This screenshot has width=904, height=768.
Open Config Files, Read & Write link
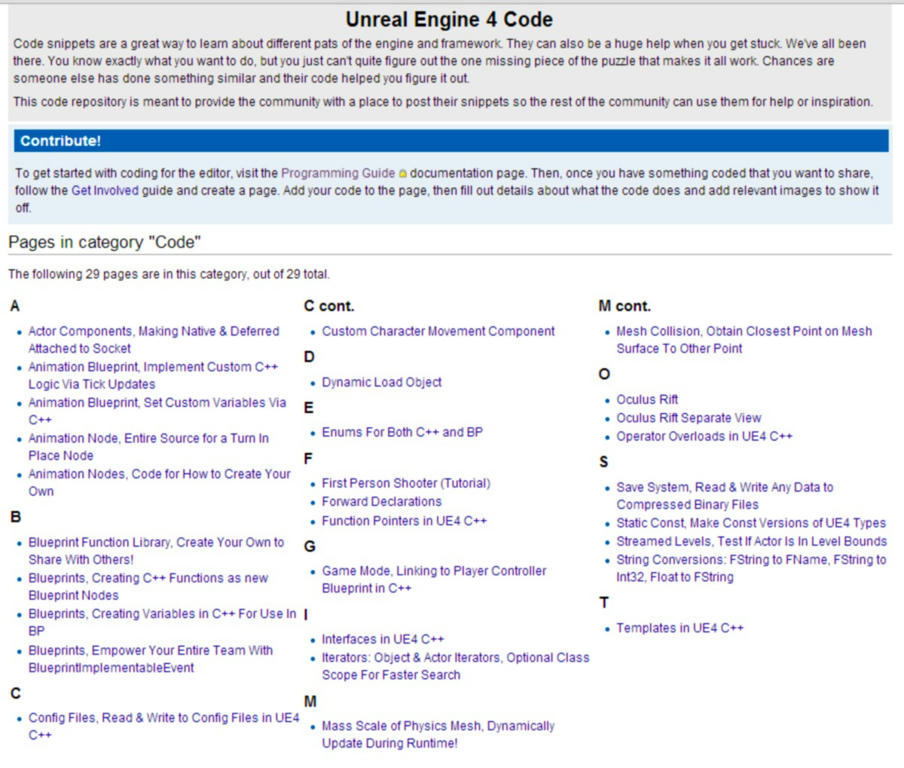pyautogui.click(x=164, y=726)
